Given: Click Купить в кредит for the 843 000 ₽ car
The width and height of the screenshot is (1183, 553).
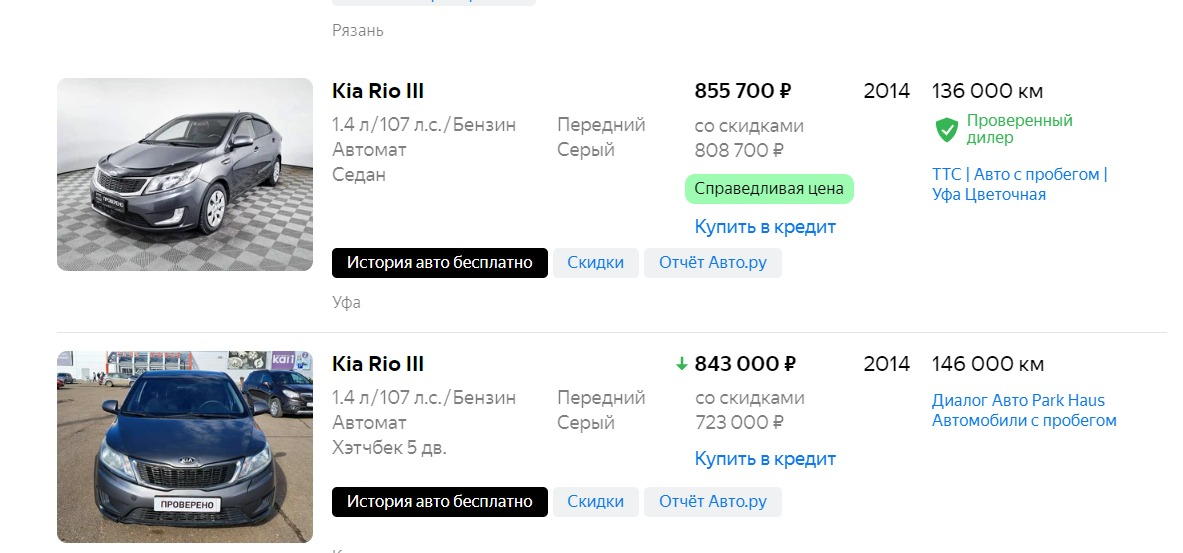Looking at the screenshot, I should click(765, 459).
